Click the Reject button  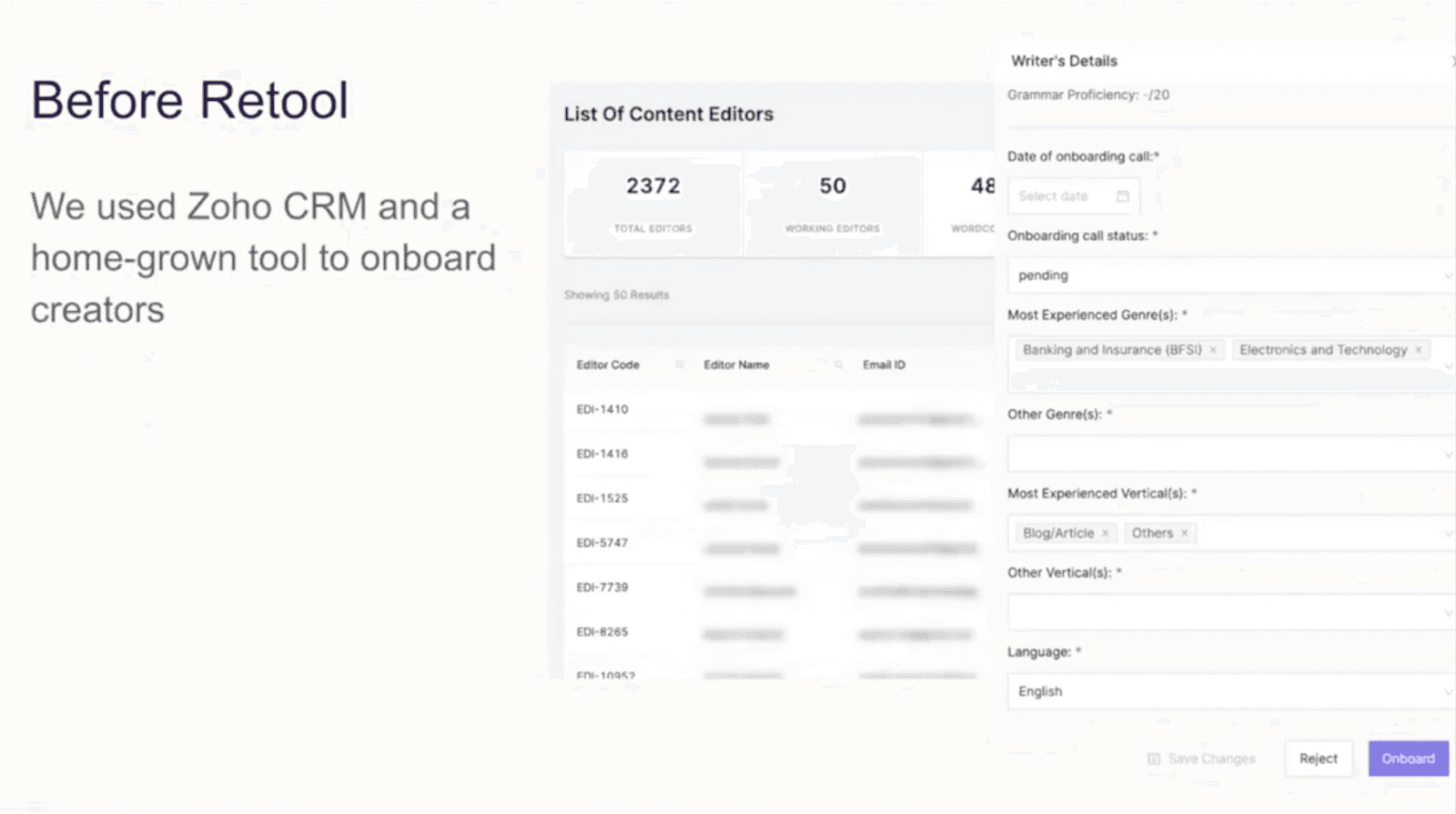1318,759
